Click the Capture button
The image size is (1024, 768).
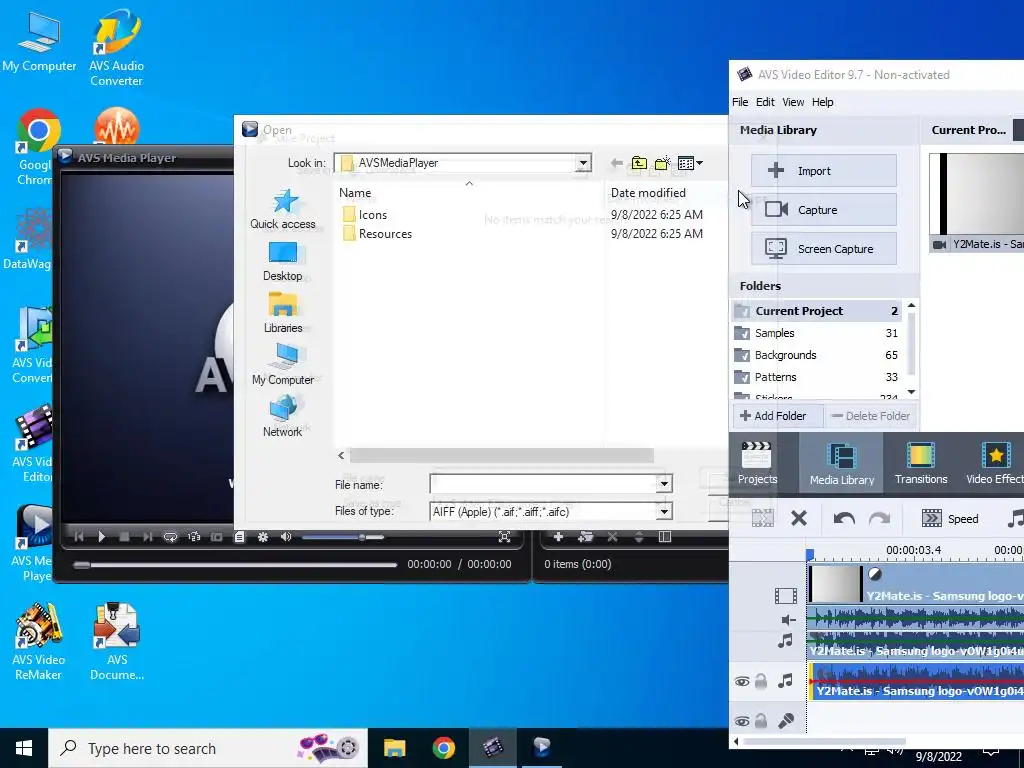[824, 210]
